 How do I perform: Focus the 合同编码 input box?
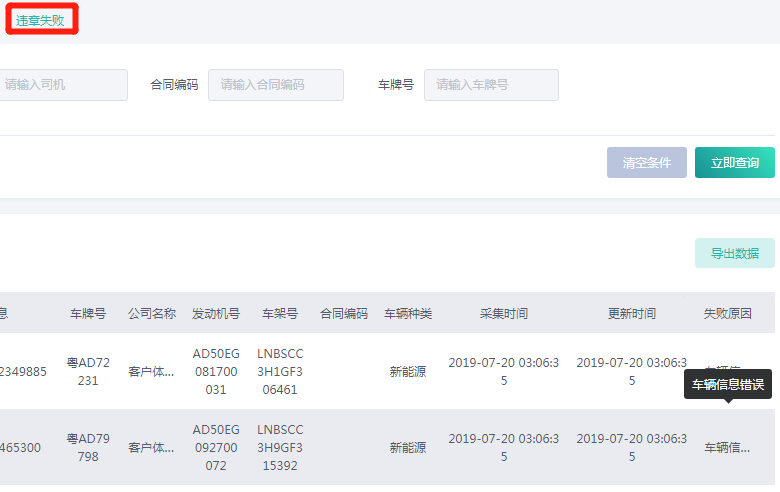[x=275, y=85]
